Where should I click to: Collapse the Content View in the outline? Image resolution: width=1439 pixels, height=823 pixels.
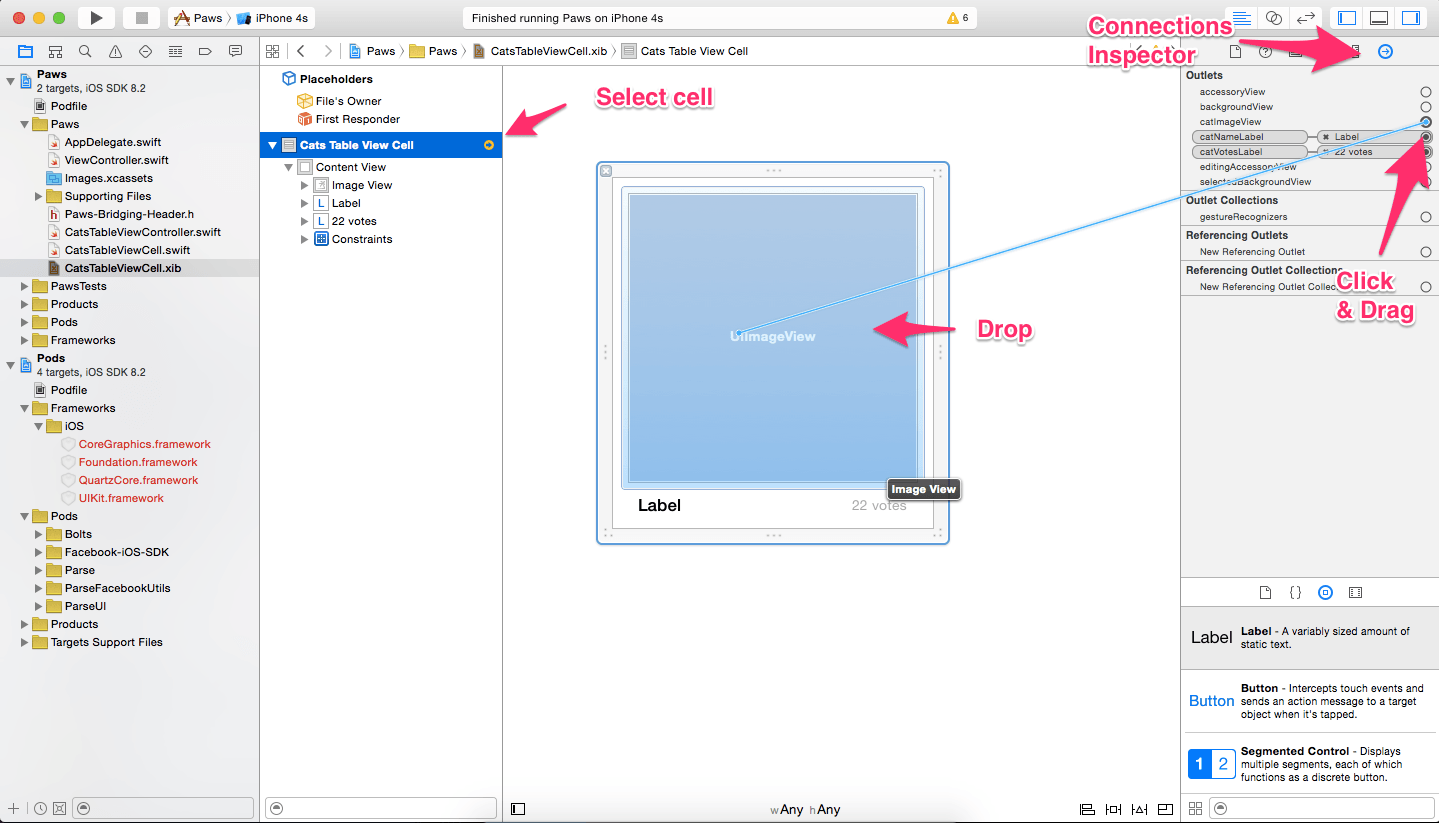click(x=288, y=166)
